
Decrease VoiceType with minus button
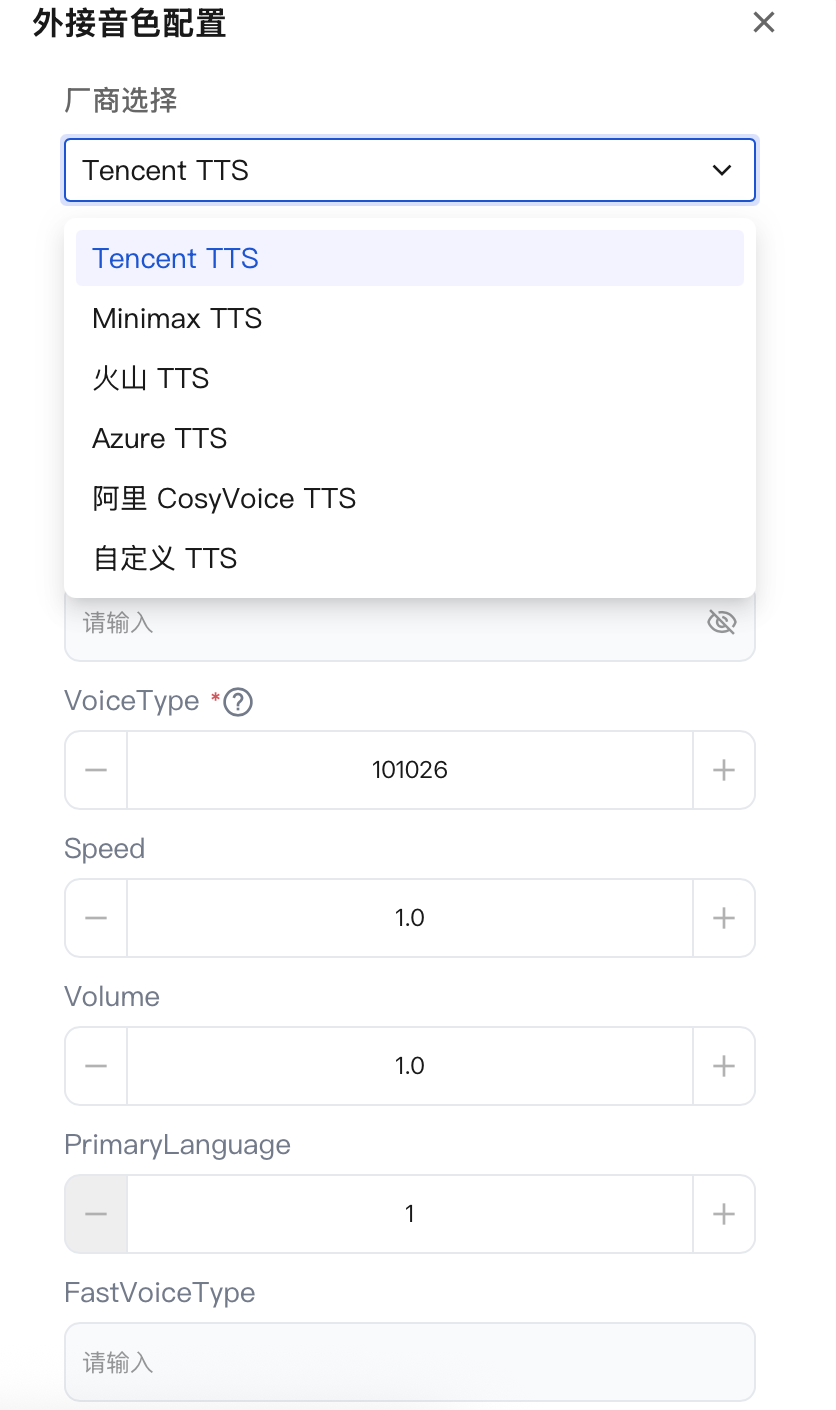(x=96, y=770)
